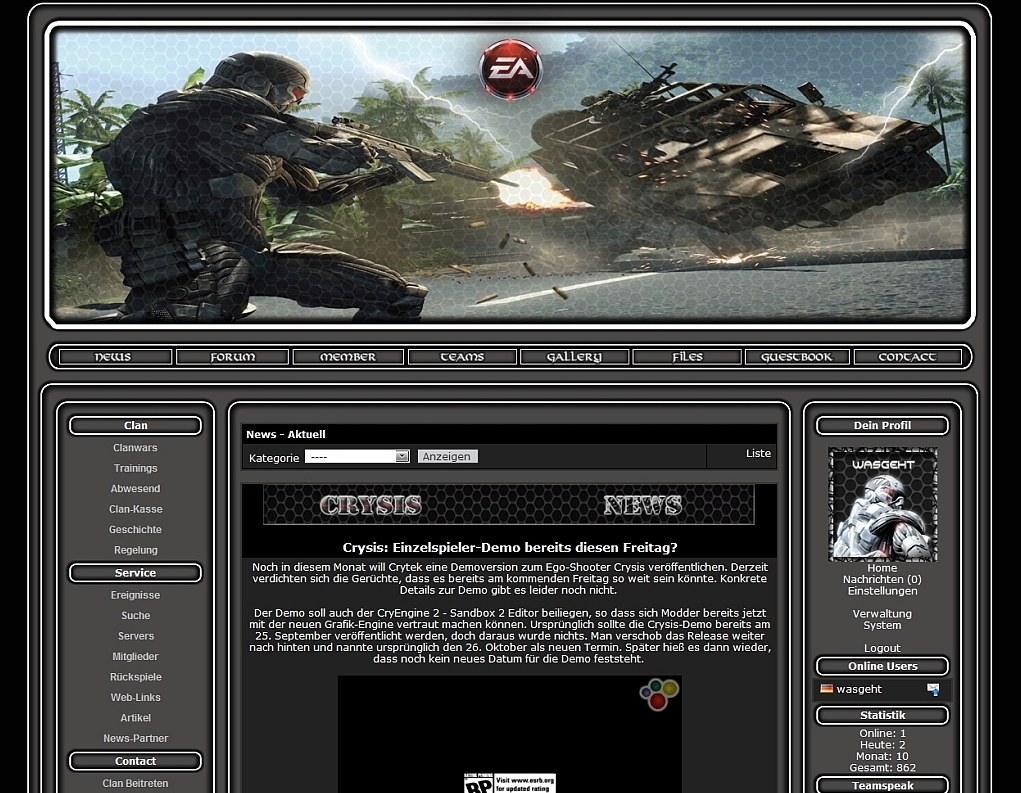The image size is (1021, 793).
Task: Open the System link in profile
Action: coord(882,625)
